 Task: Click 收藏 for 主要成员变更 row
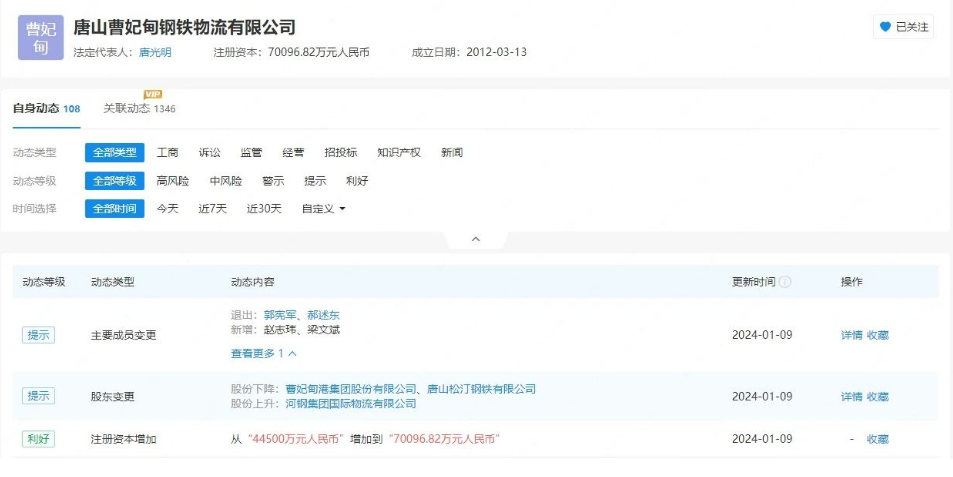click(x=877, y=335)
